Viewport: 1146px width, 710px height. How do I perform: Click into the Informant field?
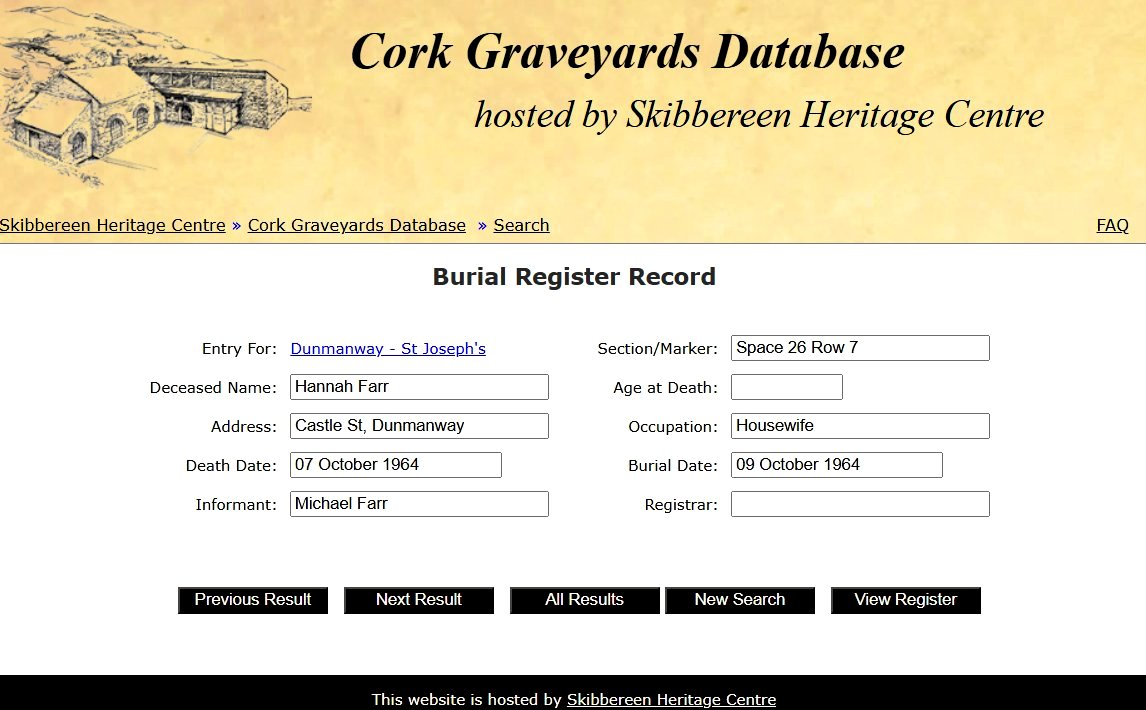419,504
